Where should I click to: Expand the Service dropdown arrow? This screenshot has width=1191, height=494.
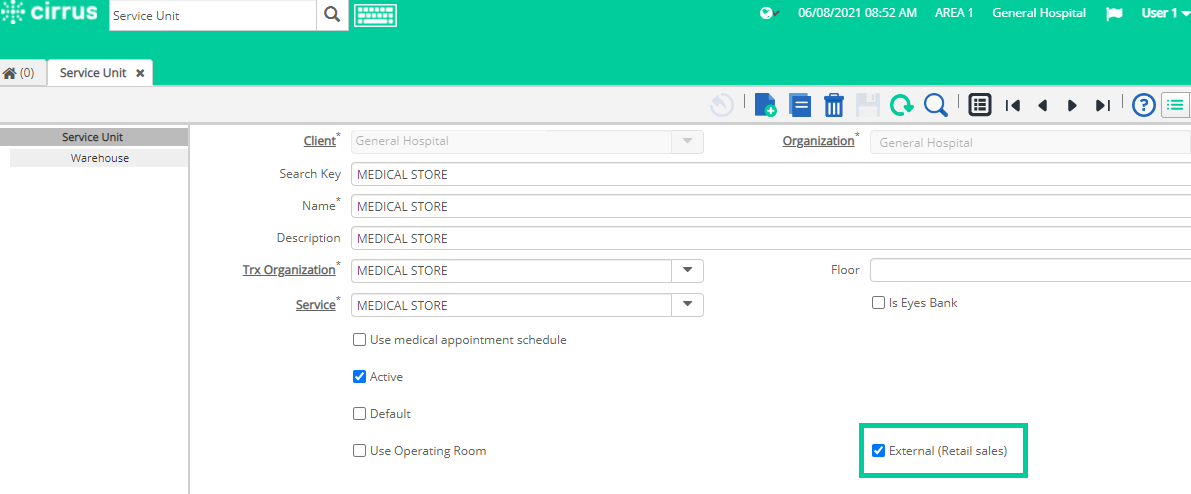coord(687,305)
